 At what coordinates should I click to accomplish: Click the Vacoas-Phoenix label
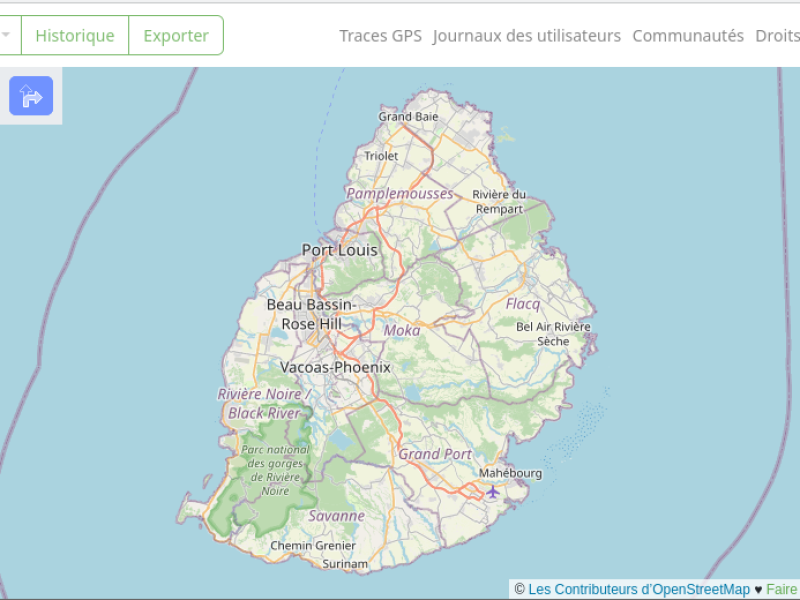335,367
